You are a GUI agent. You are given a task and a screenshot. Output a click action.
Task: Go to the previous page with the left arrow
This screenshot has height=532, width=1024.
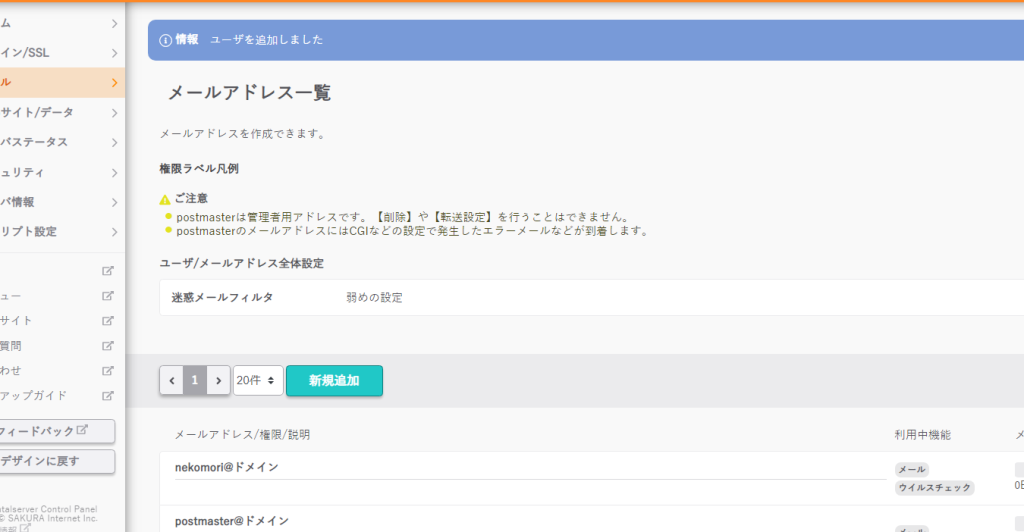click(x=171, y=381)
